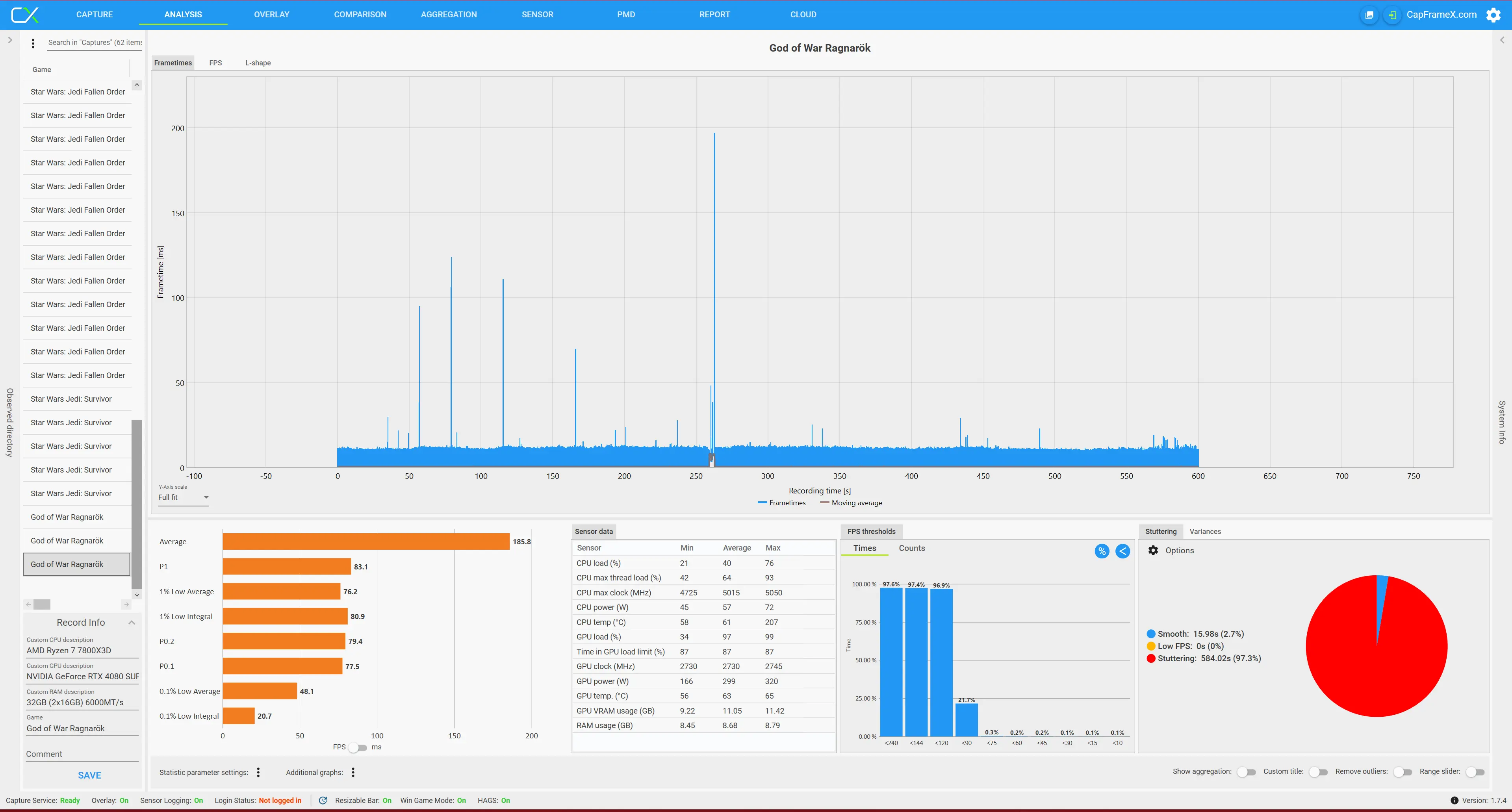Viewport: 1512px width, 812px height.
Task: Click the percent icon in FPS thresholds
Action: 1102,551
